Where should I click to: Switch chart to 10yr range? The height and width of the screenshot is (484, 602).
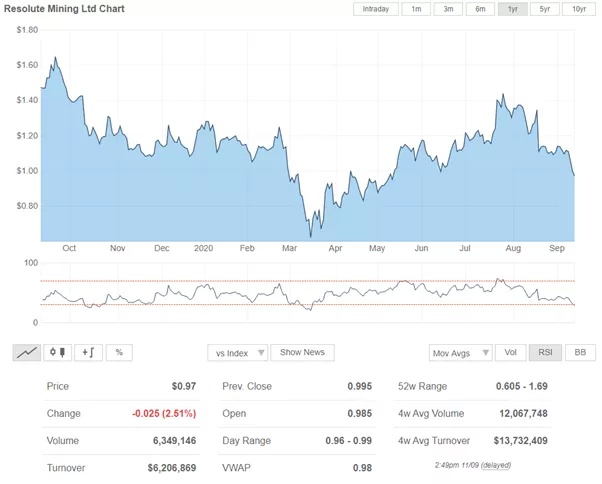[579, 9]
